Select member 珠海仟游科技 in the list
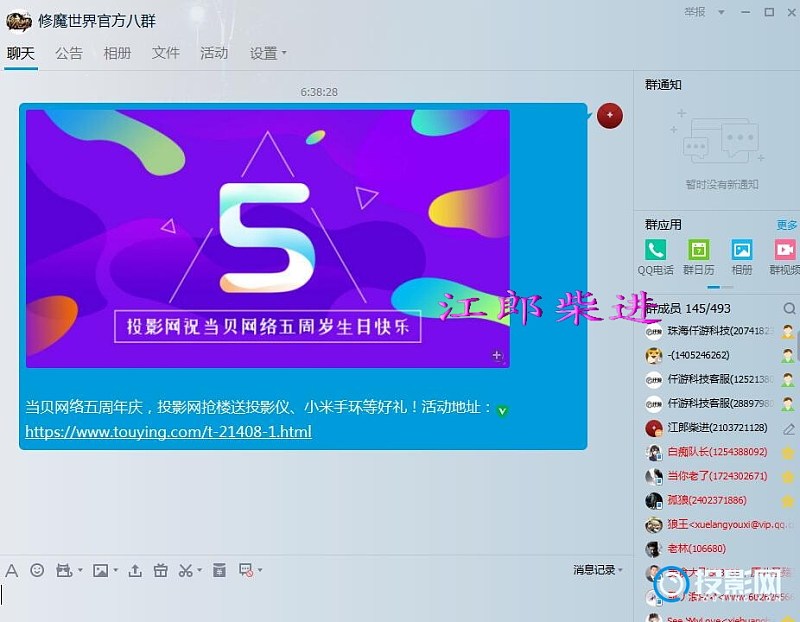This screenshot has height=622, width=800. point(719,332)
